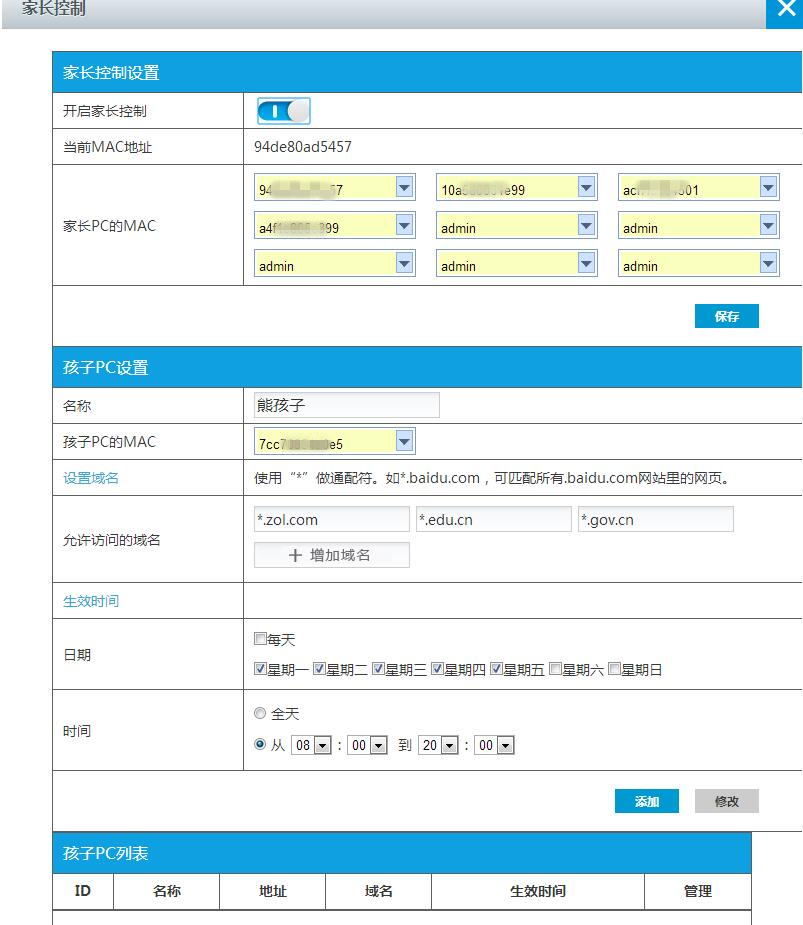Image resolution: width=803 pixels, height=925 pixels.
Task: Check the 每天 (every day) checkbox
Action: pyautogui.click(x=259, y=637)
